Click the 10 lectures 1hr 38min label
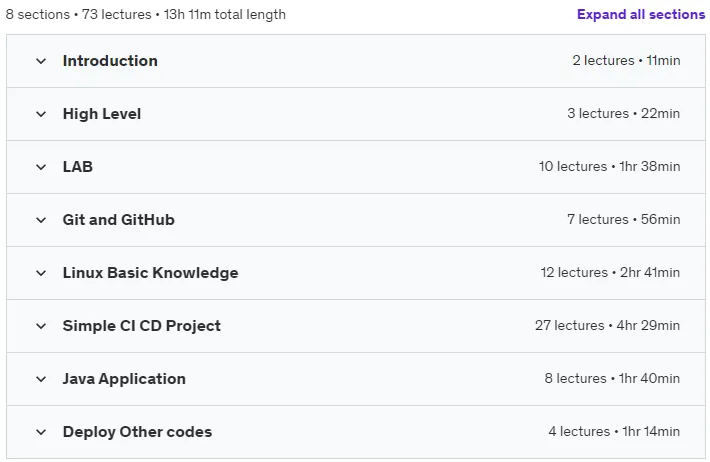710x462 pixels. pos(609,166)
